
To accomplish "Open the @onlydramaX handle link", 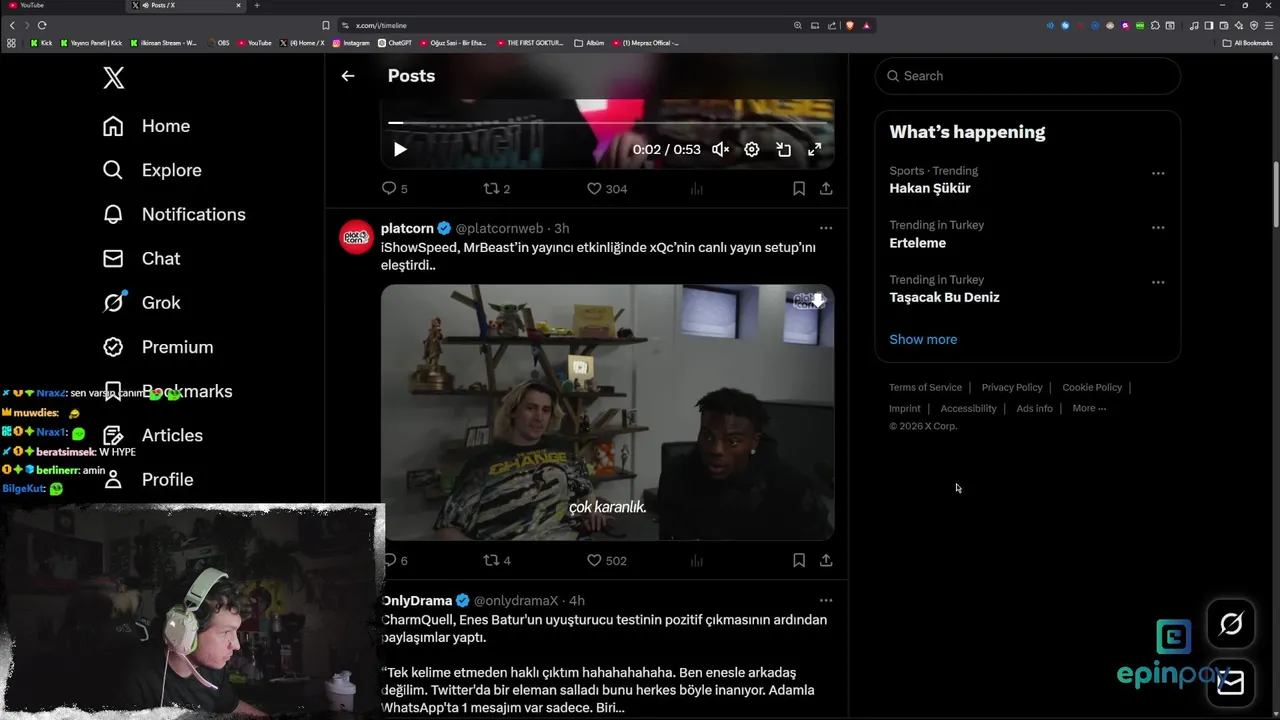I will 515,600.
